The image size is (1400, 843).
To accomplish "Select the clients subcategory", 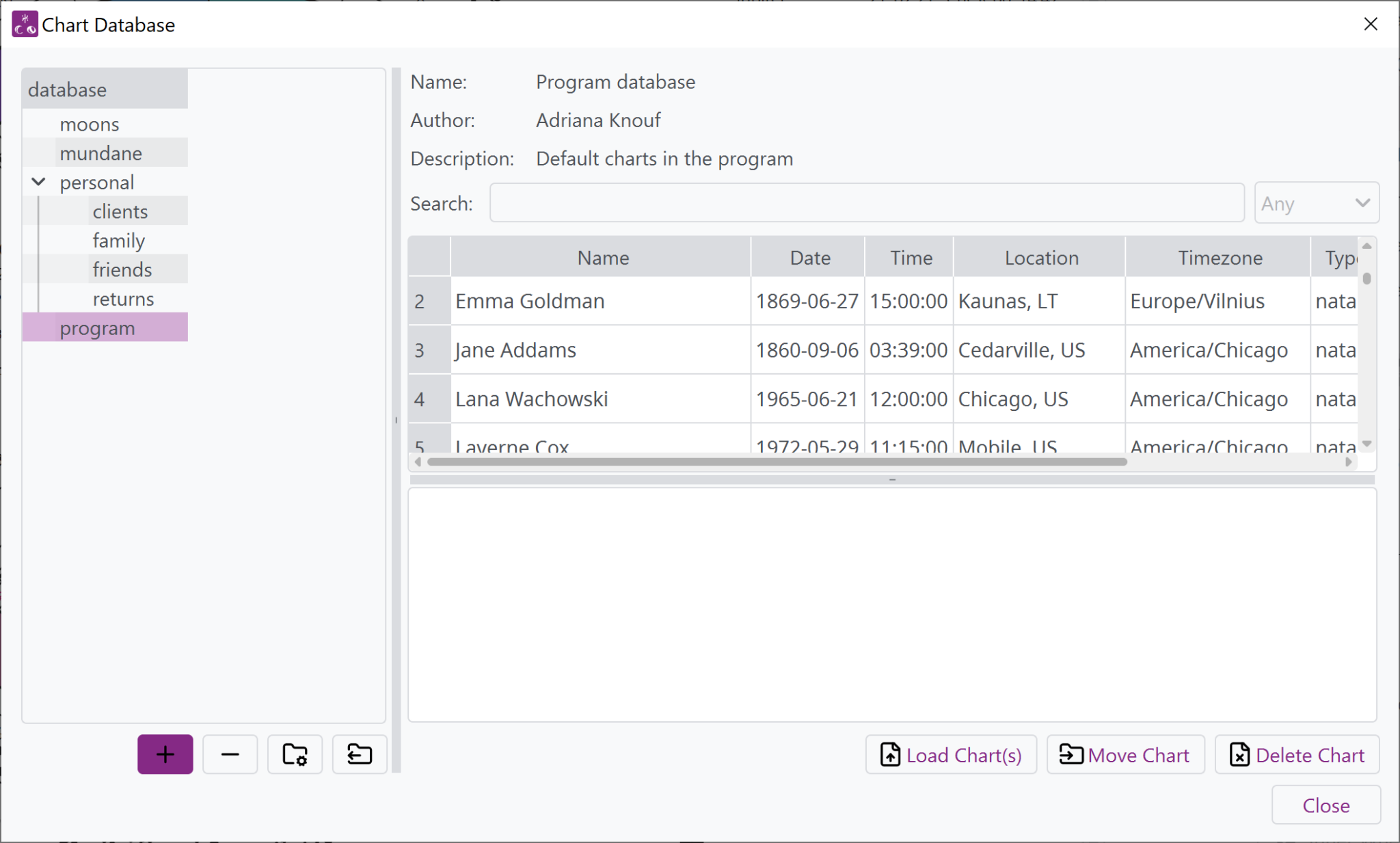I will point(120,211).
